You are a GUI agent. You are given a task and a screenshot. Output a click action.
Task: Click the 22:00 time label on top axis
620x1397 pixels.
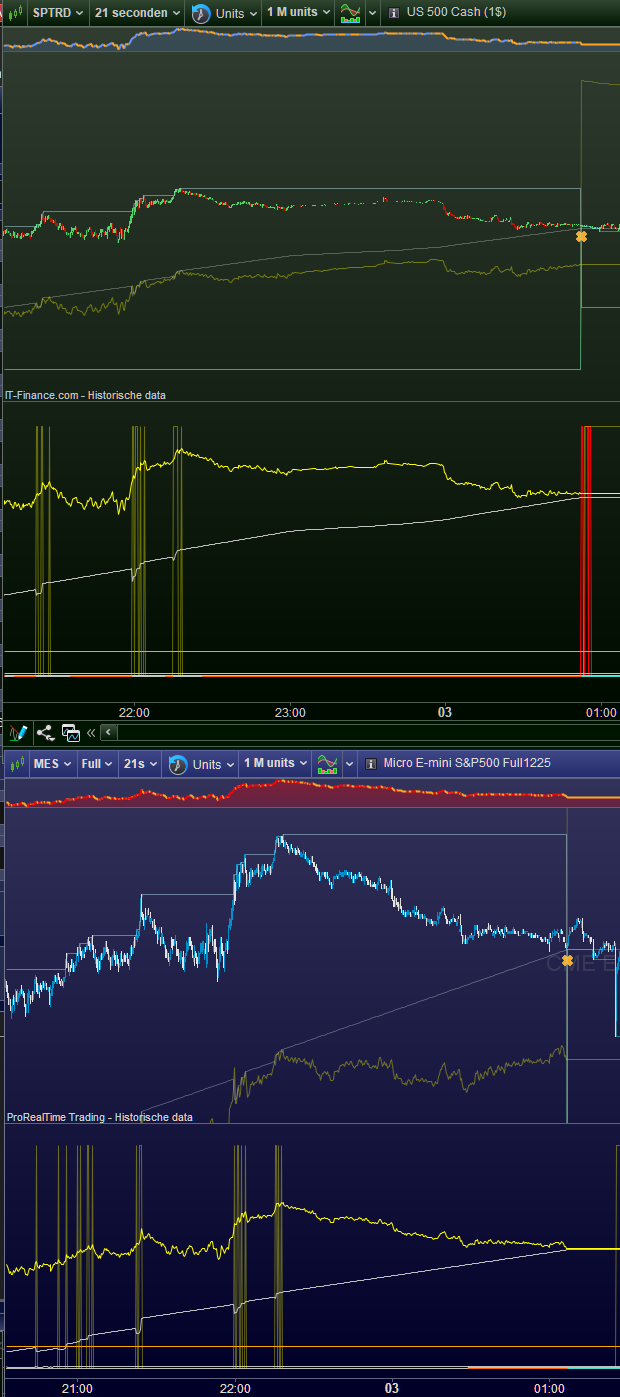click(x=134, y=712)
